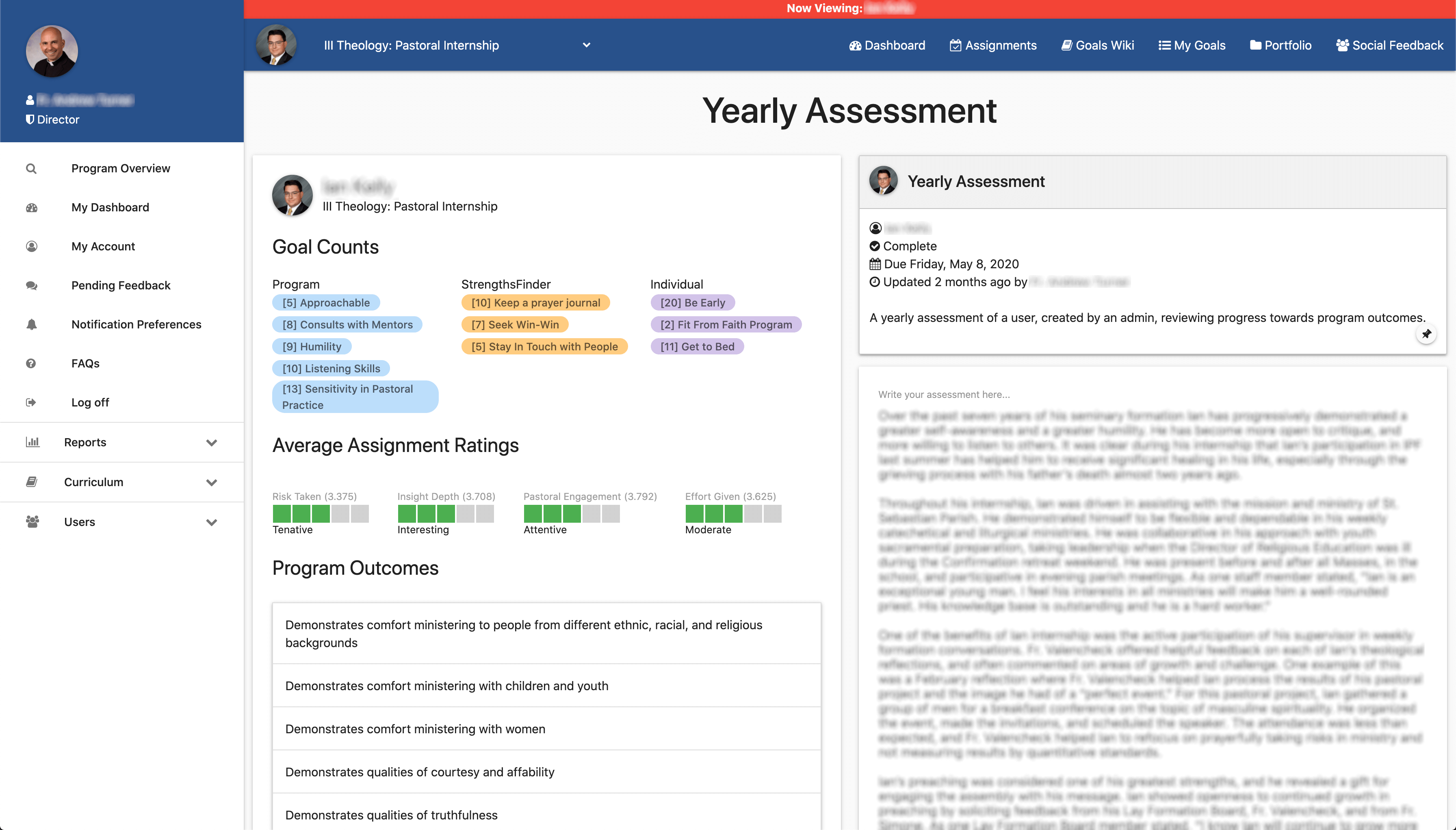The image size is (1456, 830).
Task: Click the Insight Depth rating bar
Action: tap(446, 514)
